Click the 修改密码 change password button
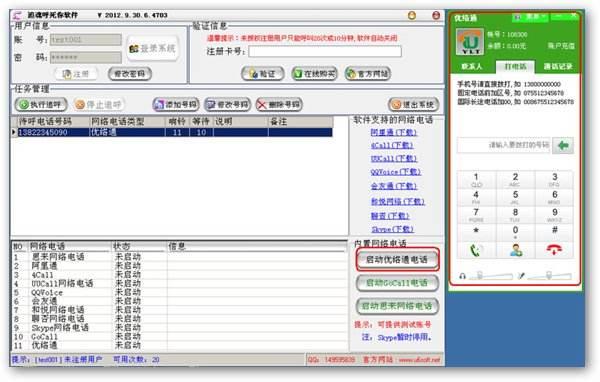The width and height of the screenshot is (600, 382). tap(130, 73)
